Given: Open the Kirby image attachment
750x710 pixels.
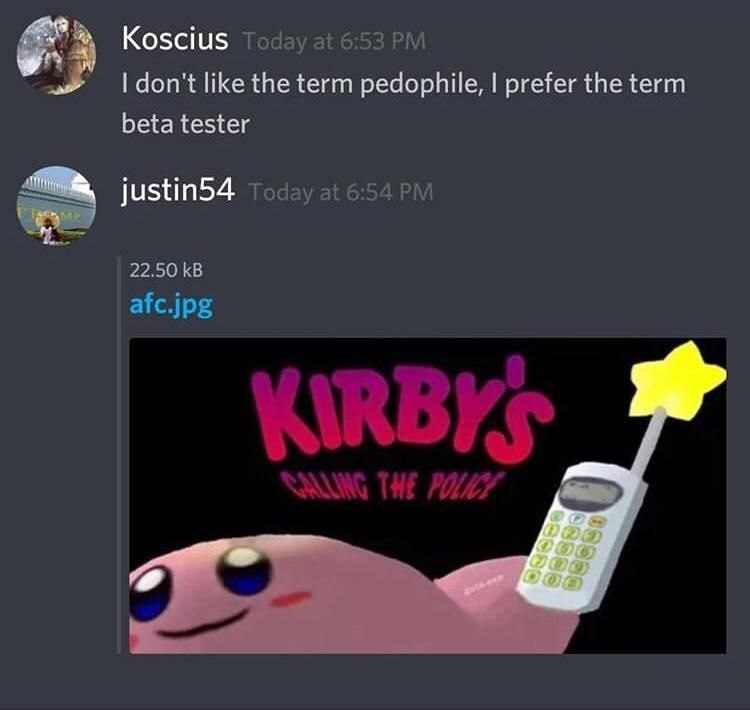Looking at the screenshot, I should pos(428,496).
